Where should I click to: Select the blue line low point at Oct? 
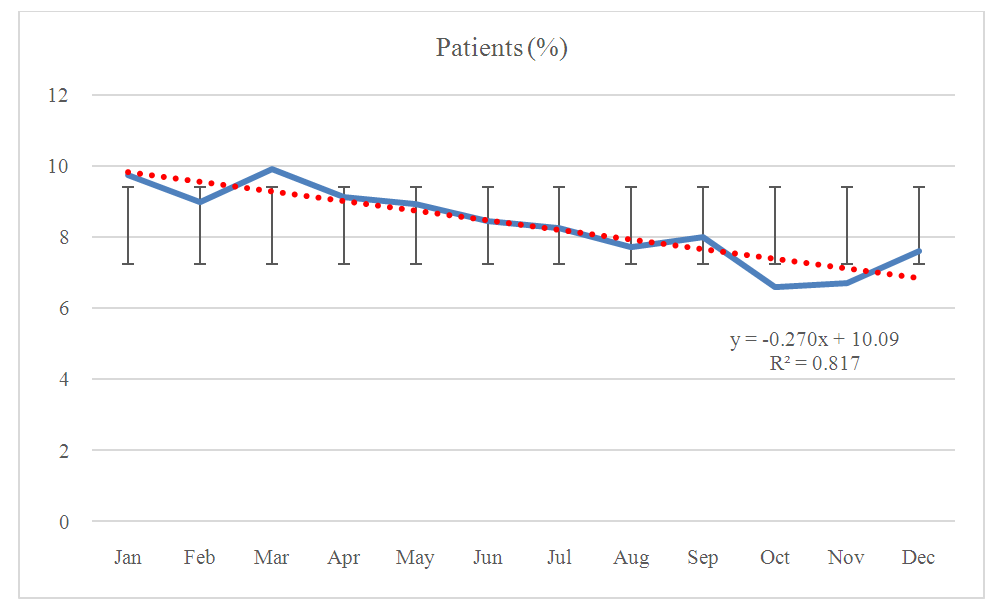(775, 287)
